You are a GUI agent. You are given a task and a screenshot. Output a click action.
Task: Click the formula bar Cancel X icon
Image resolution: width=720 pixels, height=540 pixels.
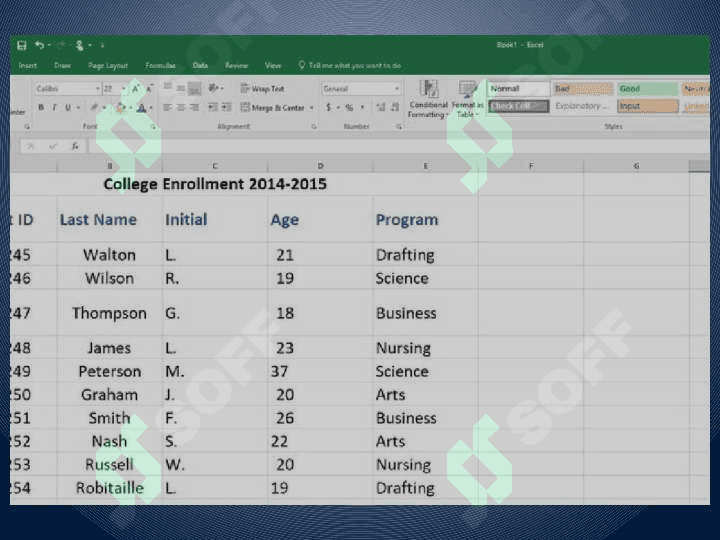tap(31, 146)
